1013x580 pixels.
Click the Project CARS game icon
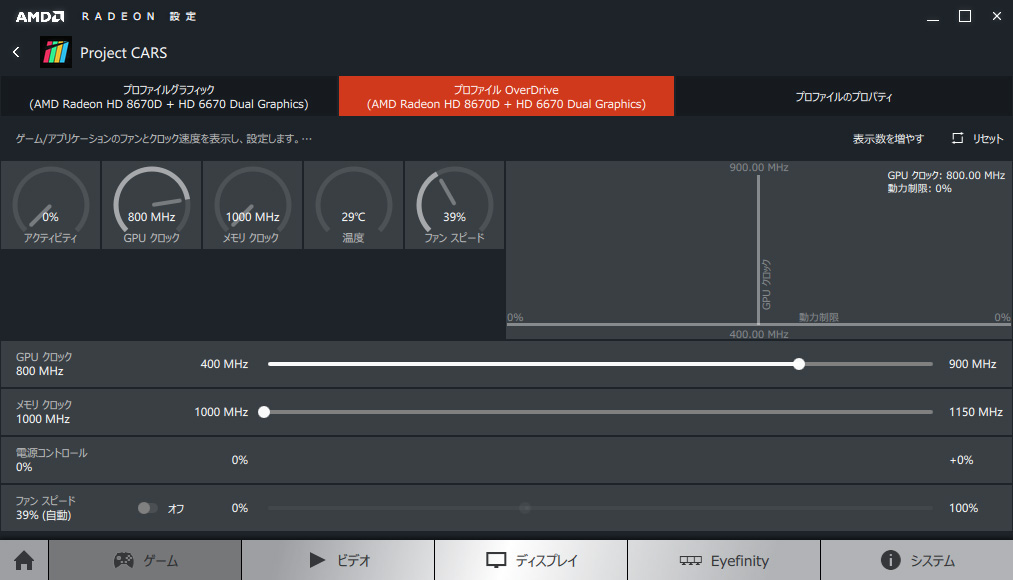point(56,52)
